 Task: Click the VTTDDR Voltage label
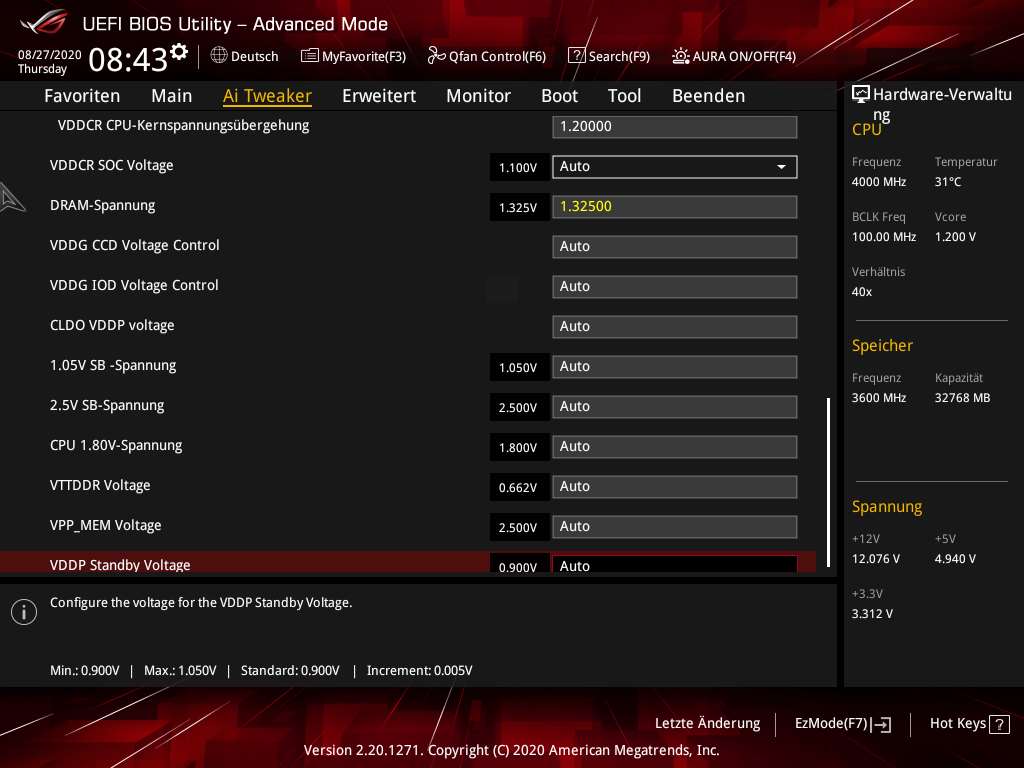[x=100, y=485]
